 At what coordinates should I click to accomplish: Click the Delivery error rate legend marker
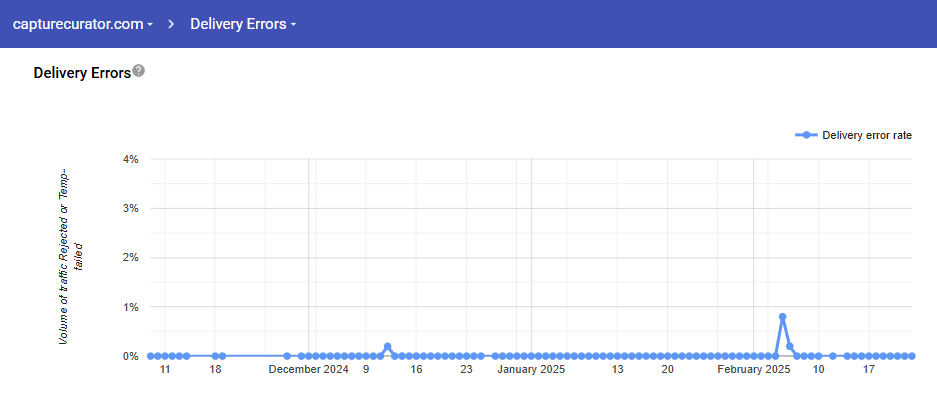coord(806,136)
